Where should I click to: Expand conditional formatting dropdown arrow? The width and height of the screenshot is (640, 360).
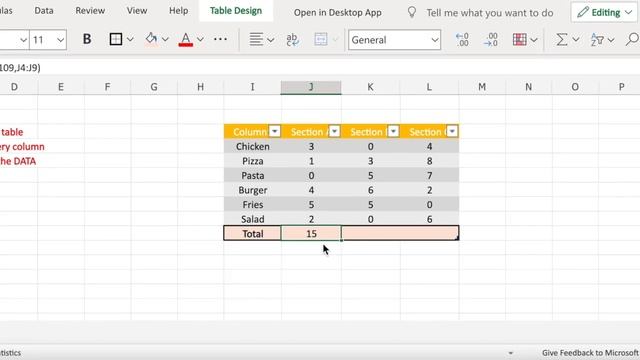(534, 40)
